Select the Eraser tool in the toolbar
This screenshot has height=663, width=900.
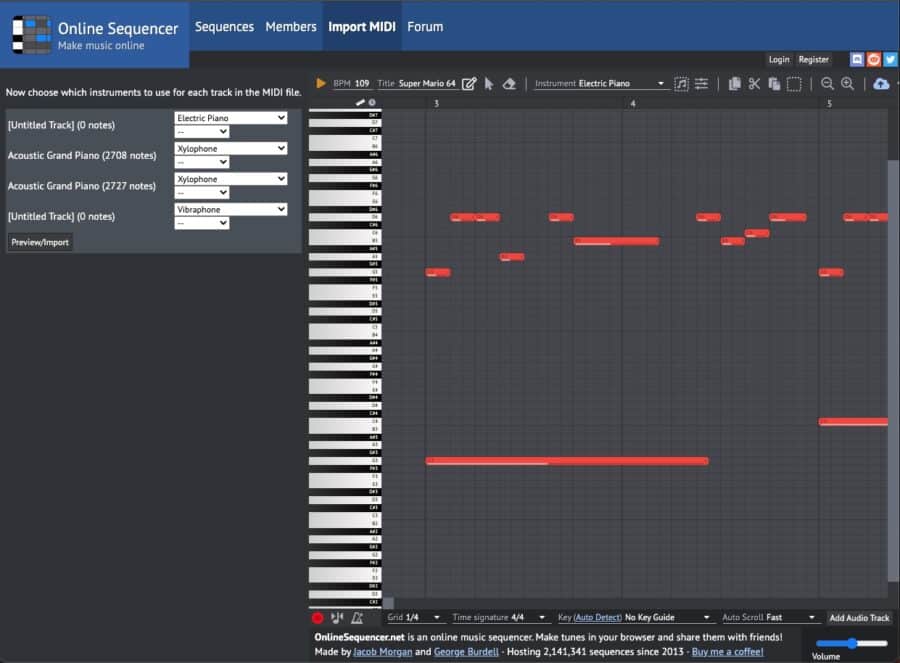coord(509,84)
